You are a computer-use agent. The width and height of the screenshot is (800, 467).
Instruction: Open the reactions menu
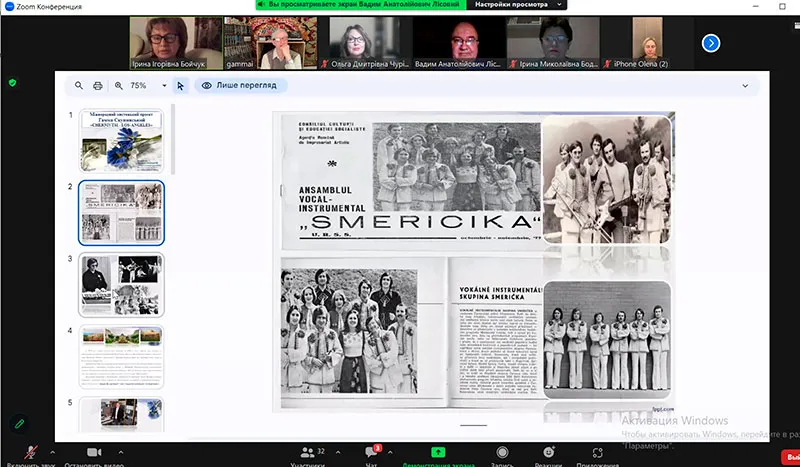click(x=548, y=453)
